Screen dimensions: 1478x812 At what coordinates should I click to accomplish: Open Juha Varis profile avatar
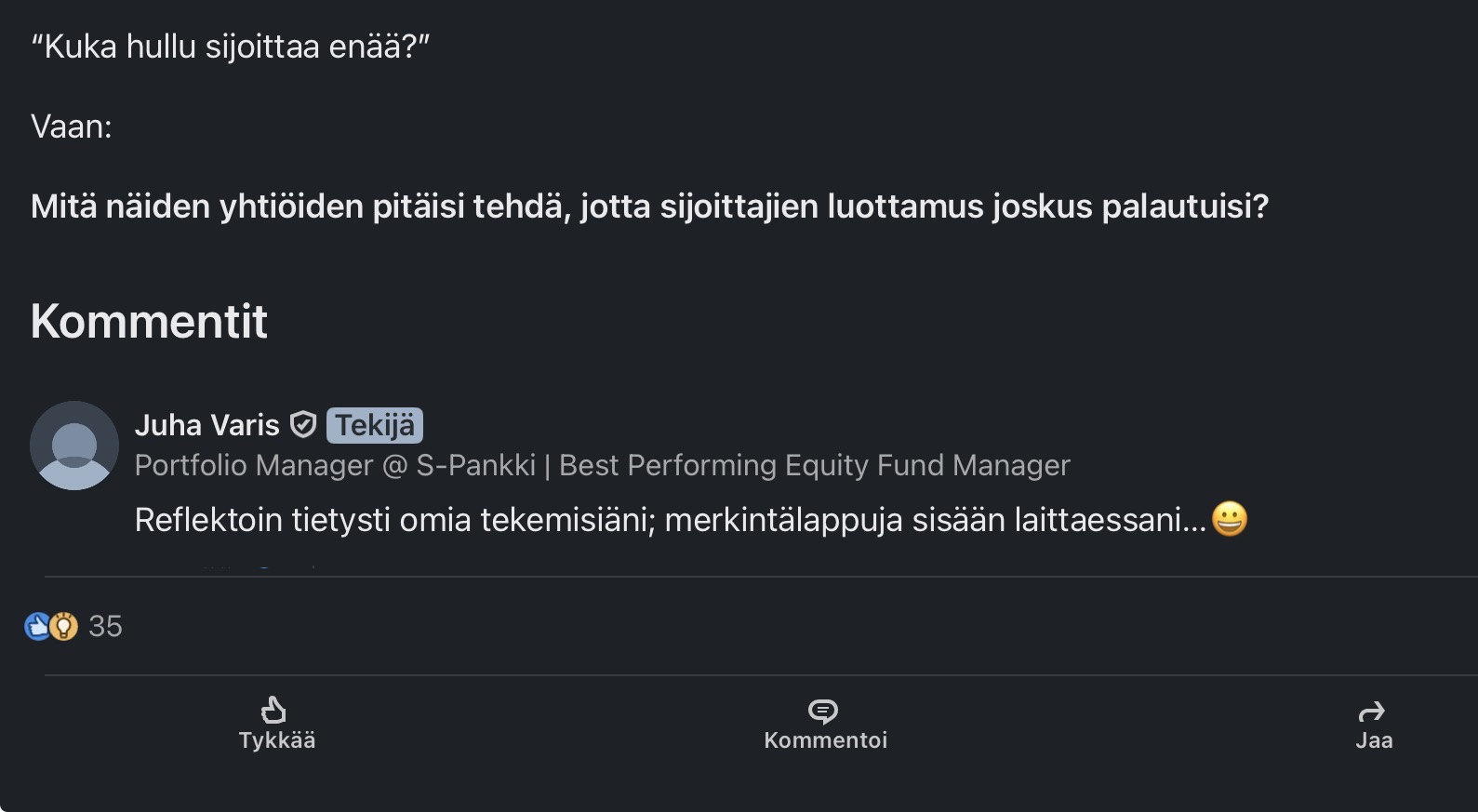point(74,446)
